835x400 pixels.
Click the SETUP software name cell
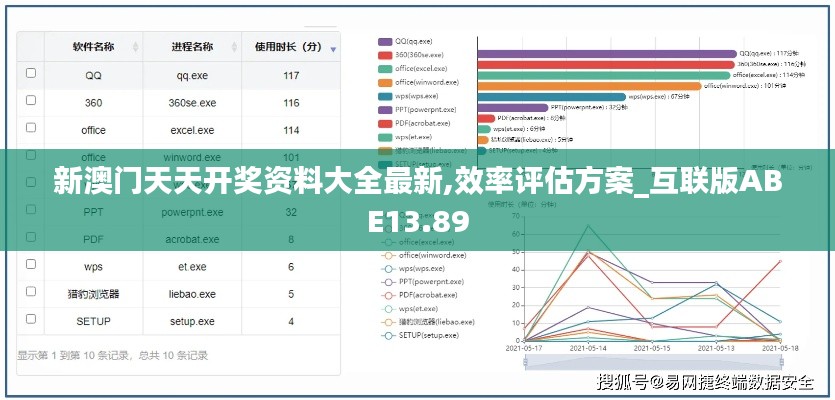[x=94, y=321]
